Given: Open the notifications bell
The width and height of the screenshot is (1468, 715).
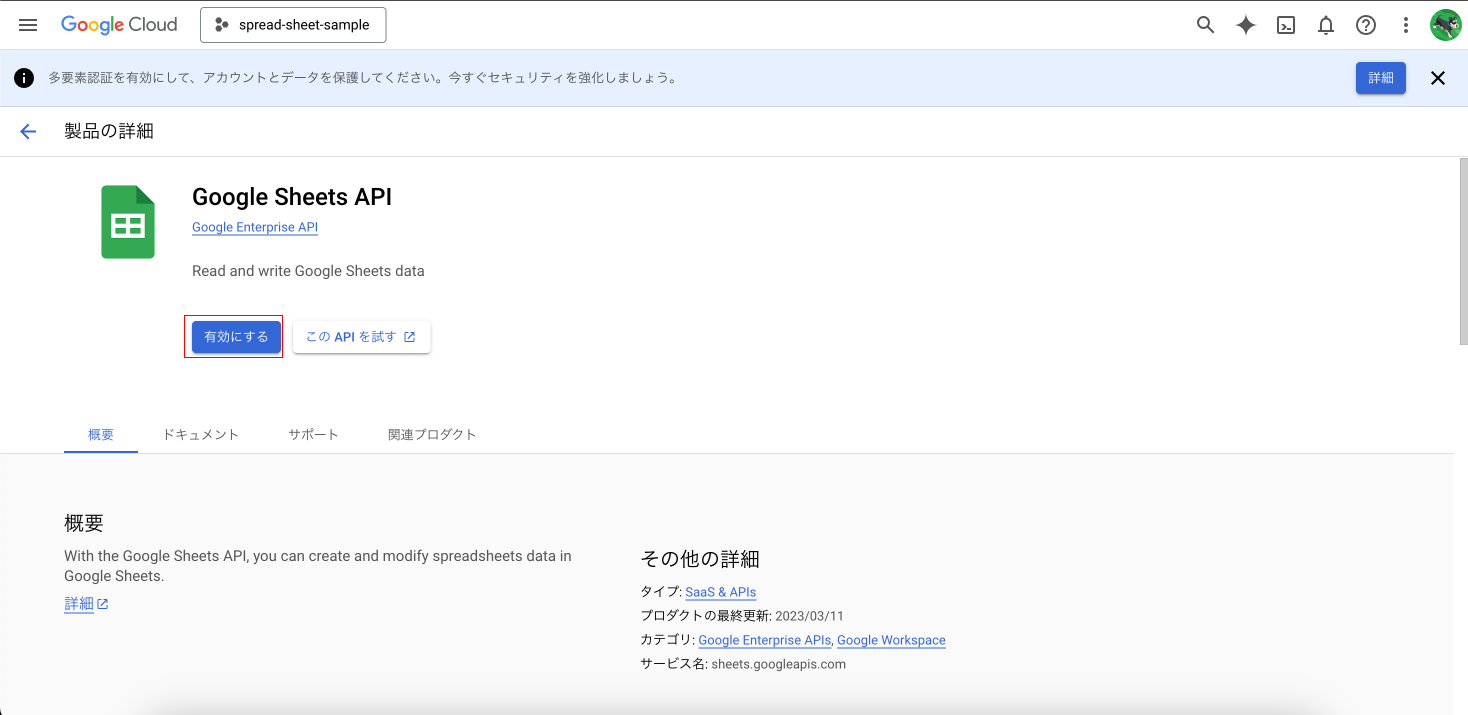Looking at the screenshot, I should tap(1326, 25).
